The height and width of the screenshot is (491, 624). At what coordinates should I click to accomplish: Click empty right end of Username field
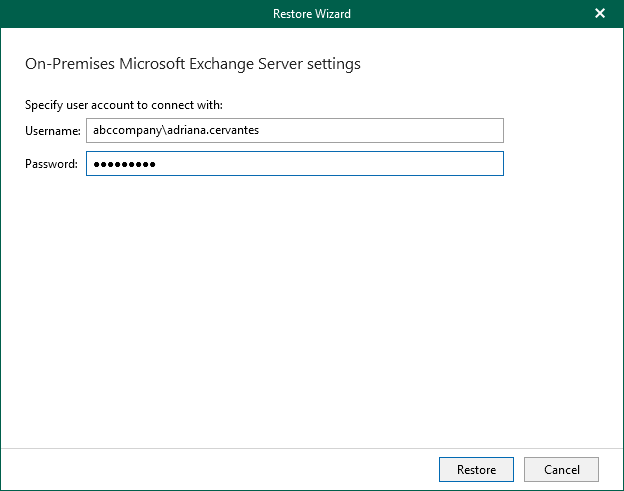[420, 131]
